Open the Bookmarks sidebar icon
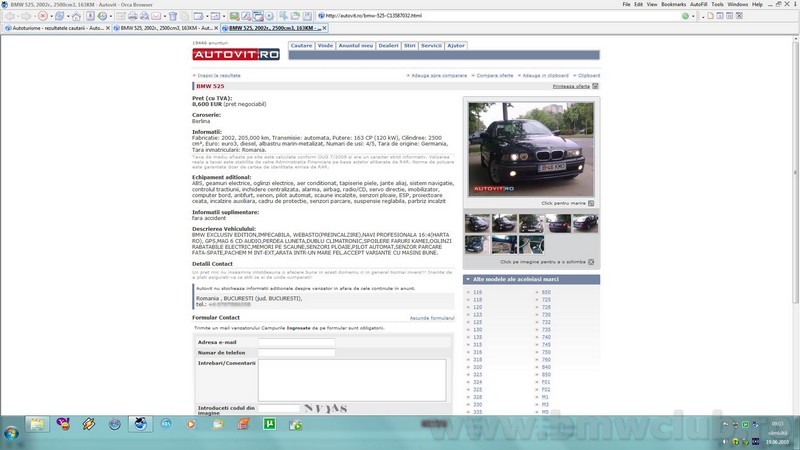Image resolution: width=800 pixels, height=450 pixels. 90,16
